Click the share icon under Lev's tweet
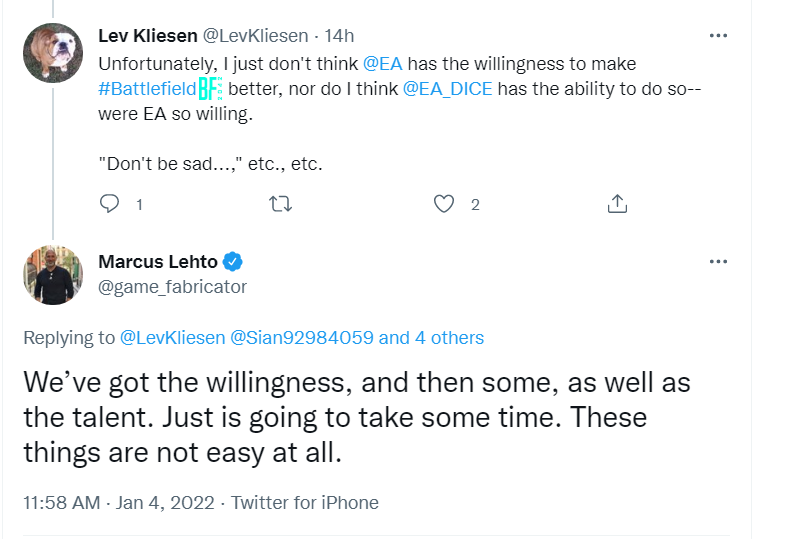Image resolution: width=786 pixels, height=539 pixels. coord(617,204)
